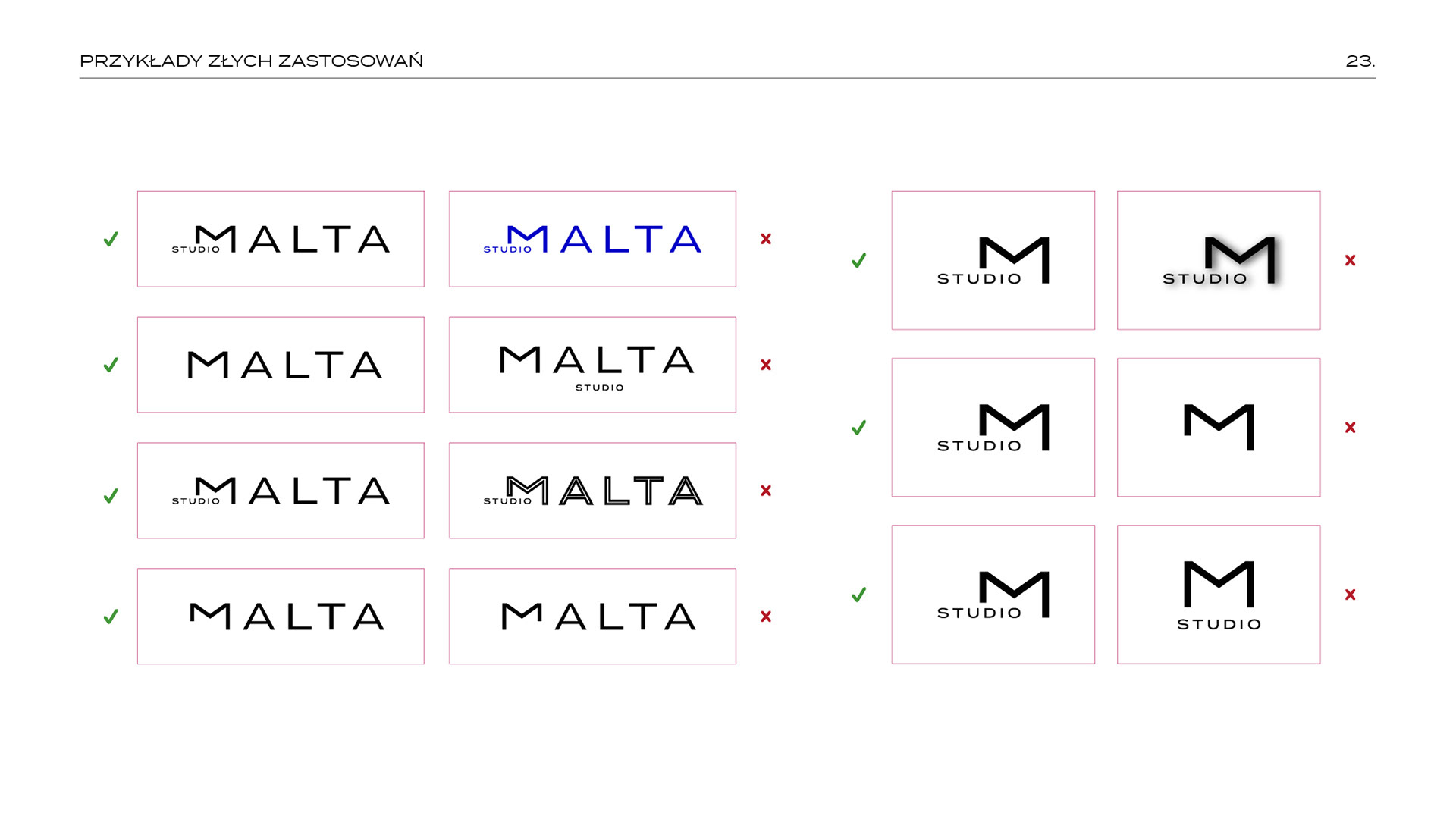This screenshot has height=819, width=1456.
Task: Click green checkmark in the blue MALTA logo's row
Action: coord(111,239)
